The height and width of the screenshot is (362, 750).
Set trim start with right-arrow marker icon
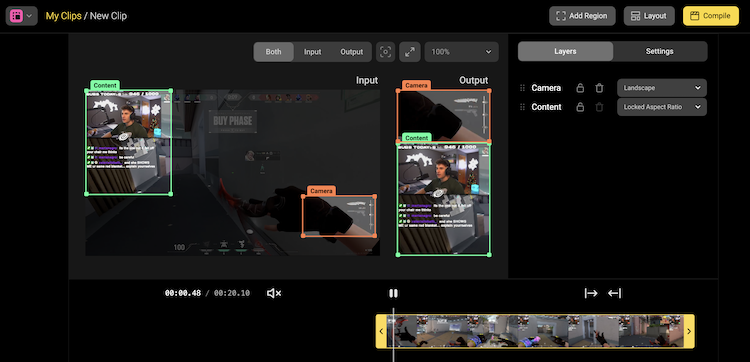coord(591,293)
